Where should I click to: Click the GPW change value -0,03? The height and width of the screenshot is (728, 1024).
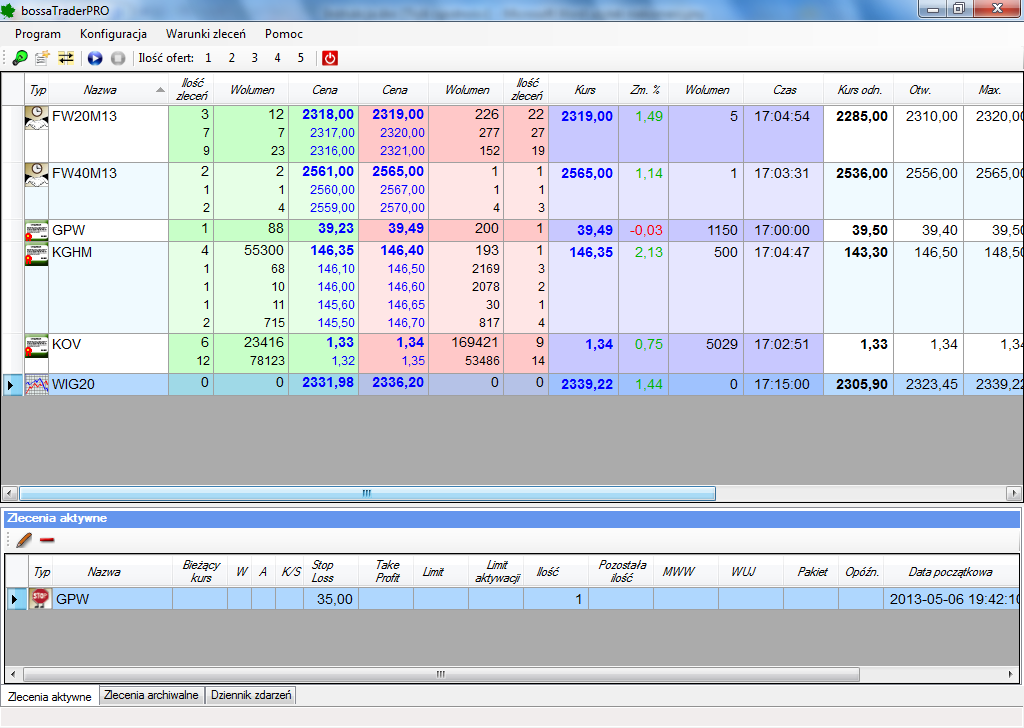(646, 230)
